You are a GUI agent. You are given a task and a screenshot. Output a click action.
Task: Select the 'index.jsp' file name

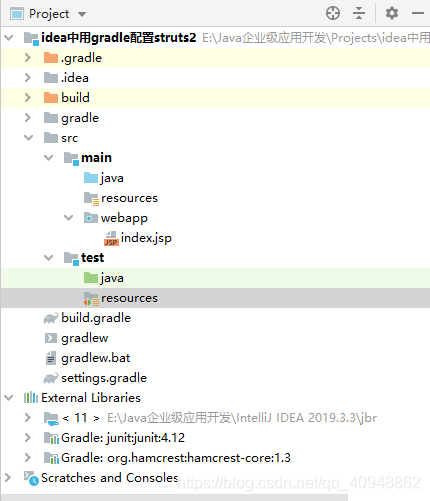[146, 238]
